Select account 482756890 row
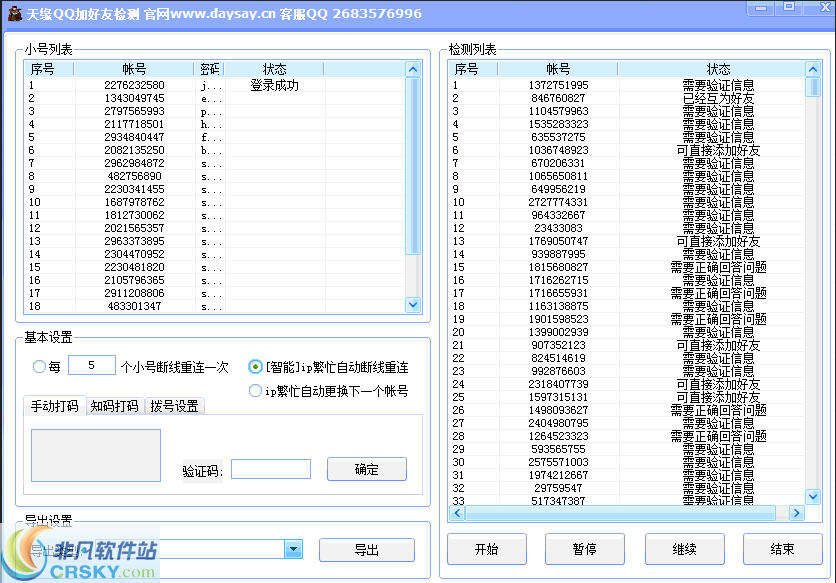Screen dimensions: 836x583 [215, 176]
